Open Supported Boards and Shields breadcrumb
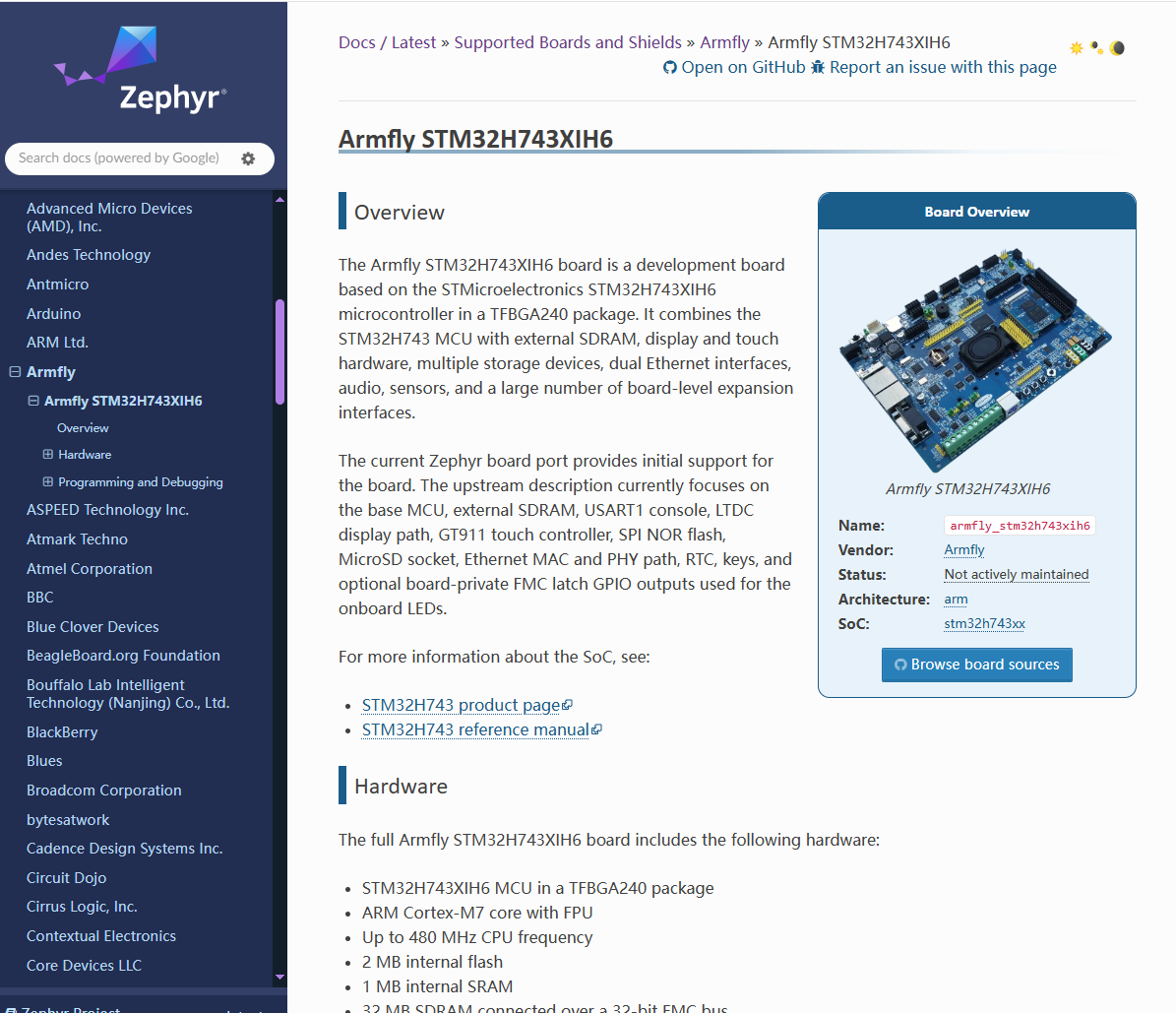This screenshot has width=1176, height=1013. pos(568,42)
